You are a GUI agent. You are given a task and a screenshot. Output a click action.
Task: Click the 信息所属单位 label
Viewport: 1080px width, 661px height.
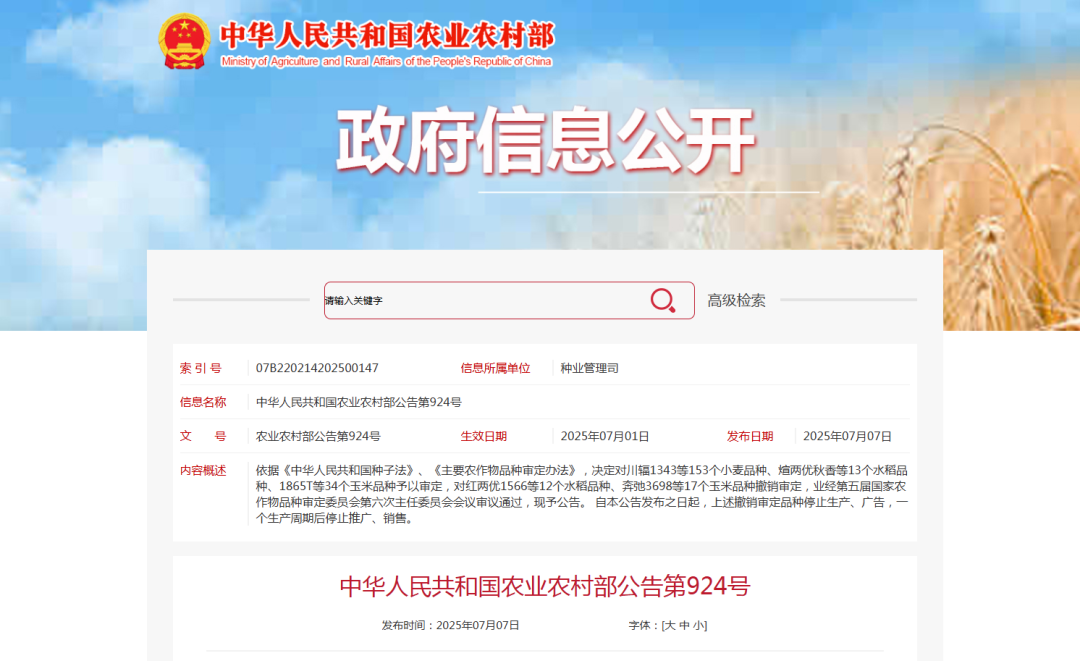coord(495,368)
